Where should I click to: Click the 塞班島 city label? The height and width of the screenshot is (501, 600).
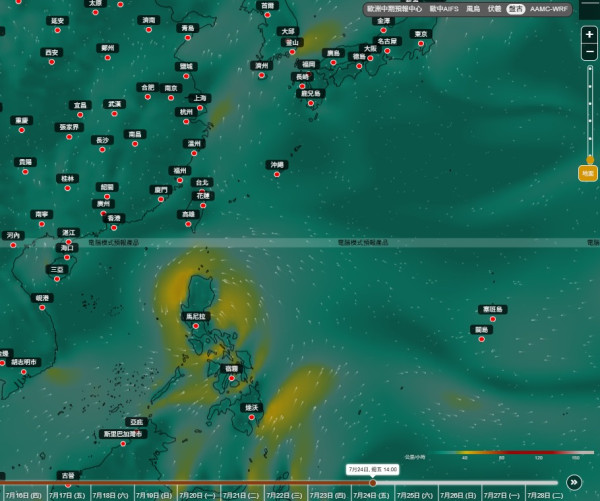click(493, 309)
